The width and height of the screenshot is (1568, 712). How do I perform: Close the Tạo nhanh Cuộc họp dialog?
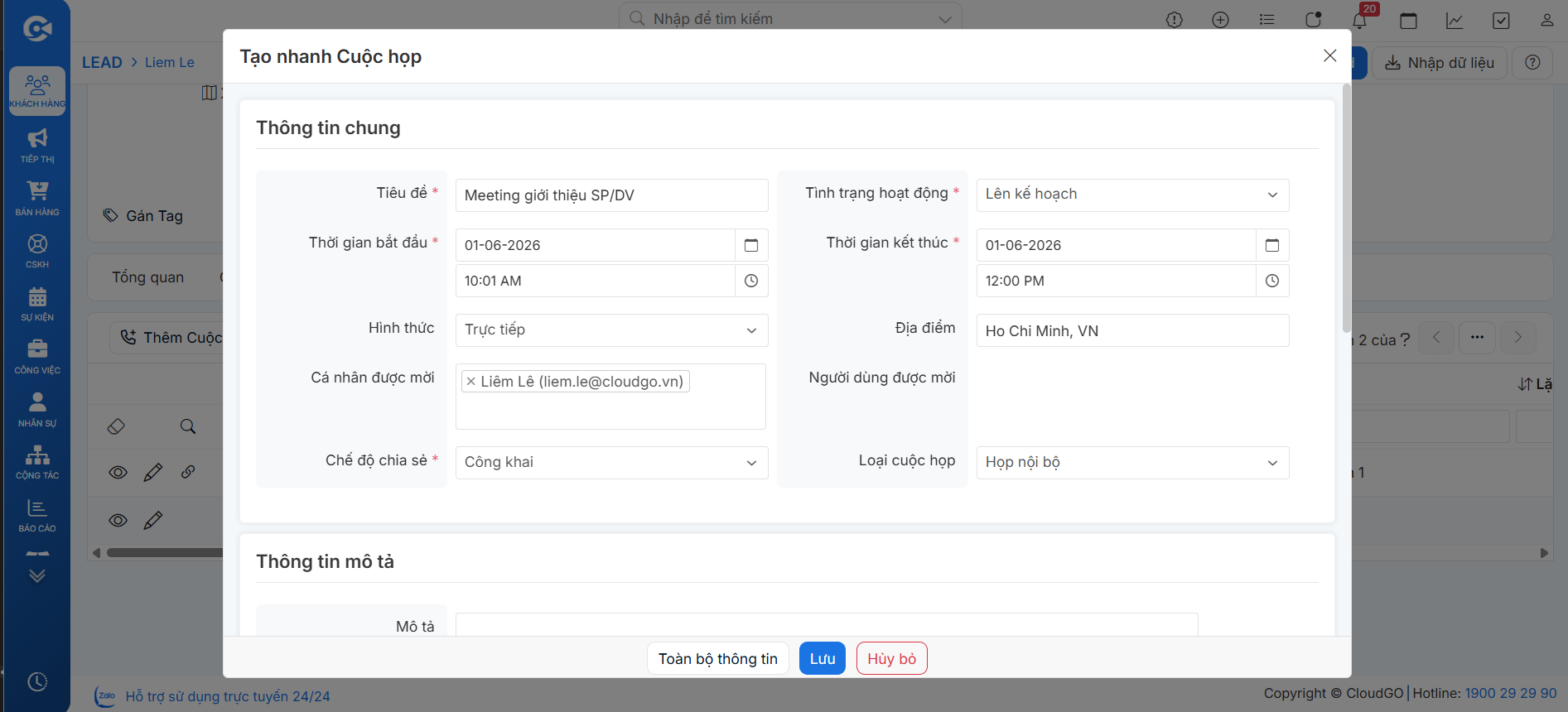tap(1329, 55)
